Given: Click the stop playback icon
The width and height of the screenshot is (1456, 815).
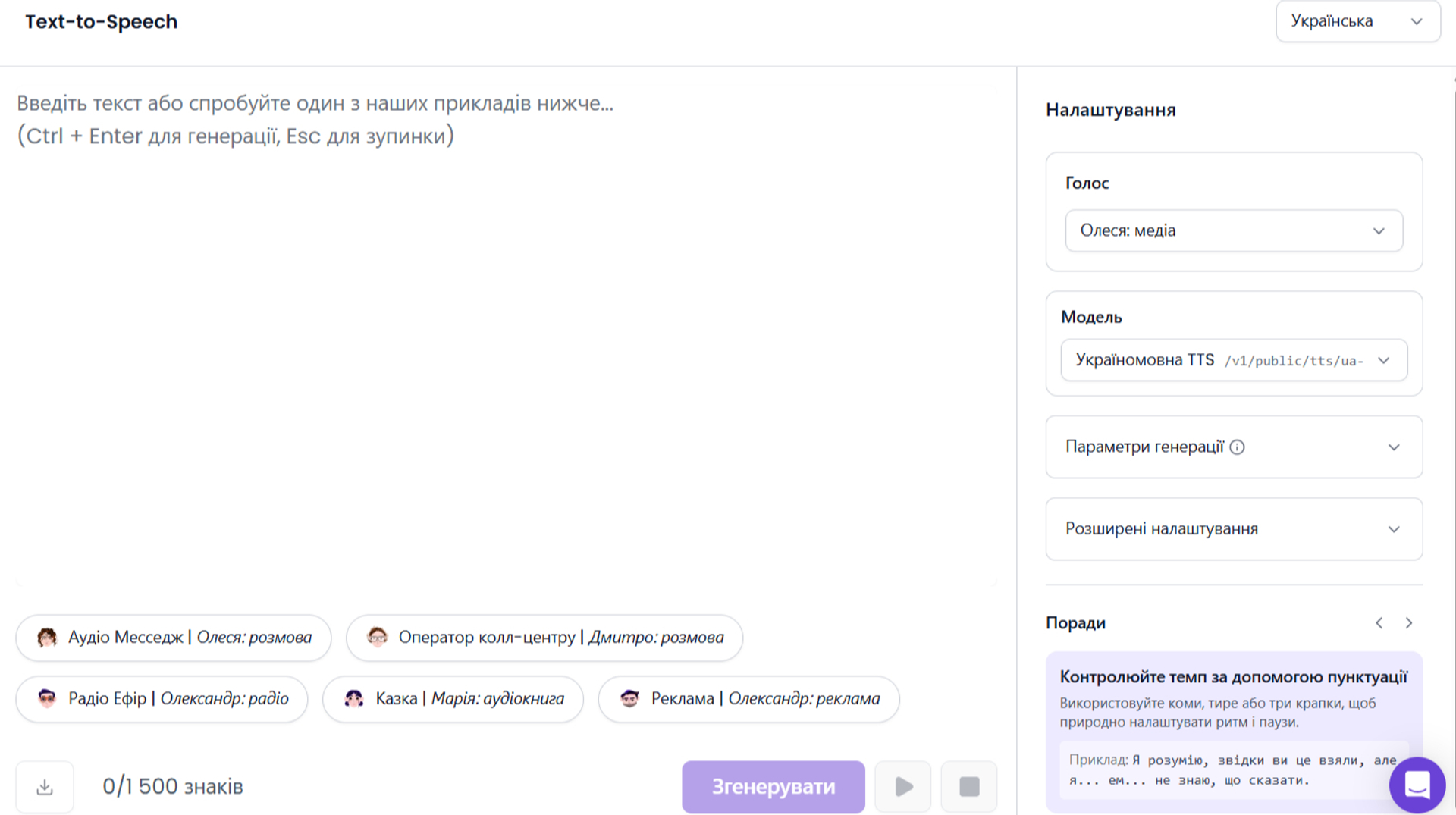Looking at the screenshot, I should pyautogui.click(x=969, y=786).
